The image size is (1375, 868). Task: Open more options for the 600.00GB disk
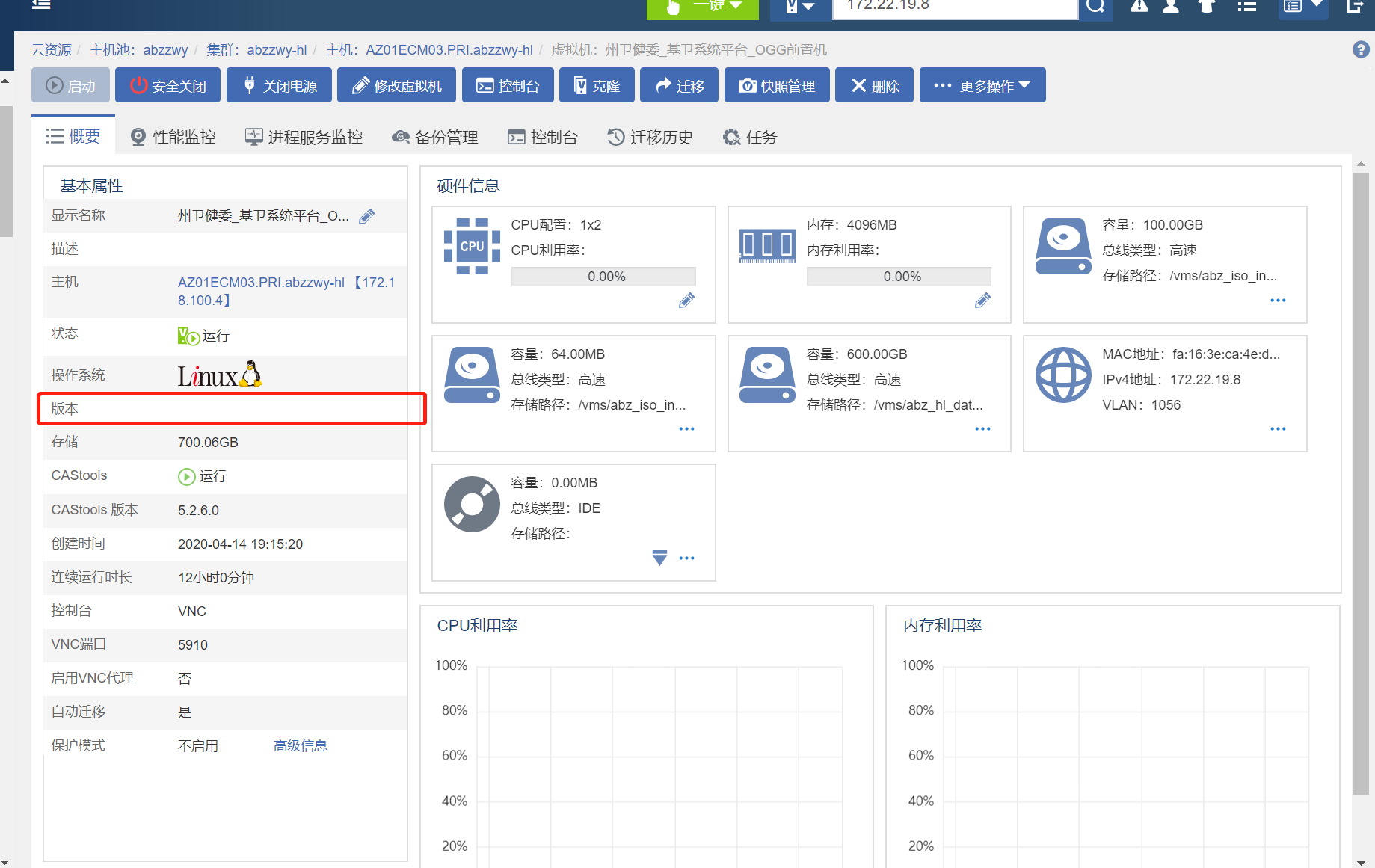point(982,429)
